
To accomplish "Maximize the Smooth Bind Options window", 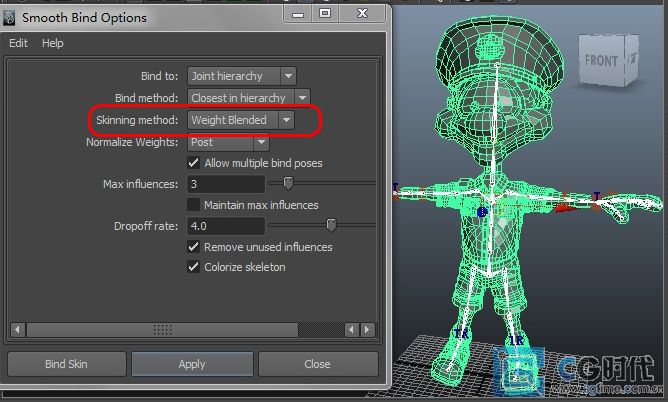I will [x=325, y=14].
